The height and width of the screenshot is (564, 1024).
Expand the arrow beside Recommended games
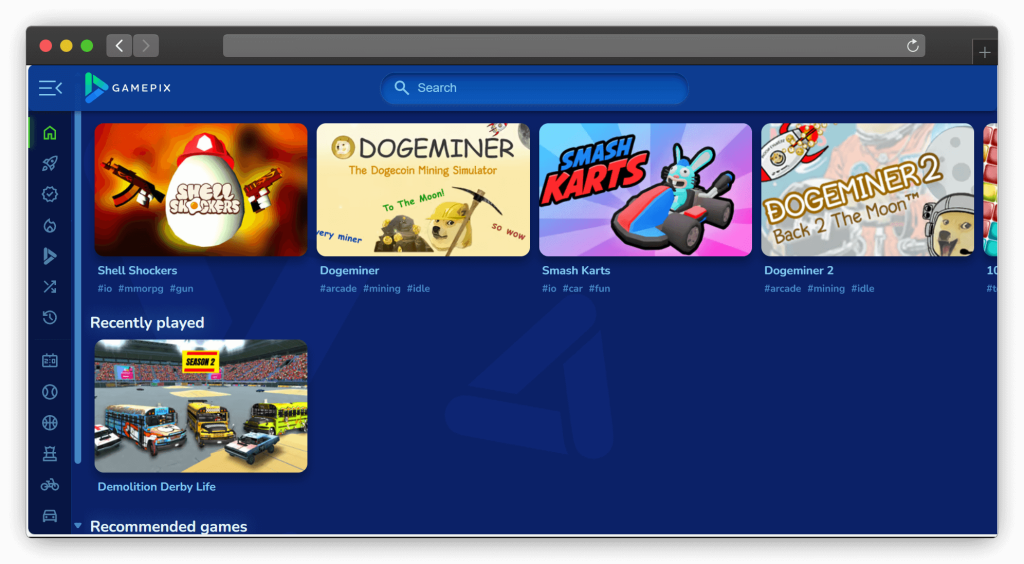coord(78,526)
